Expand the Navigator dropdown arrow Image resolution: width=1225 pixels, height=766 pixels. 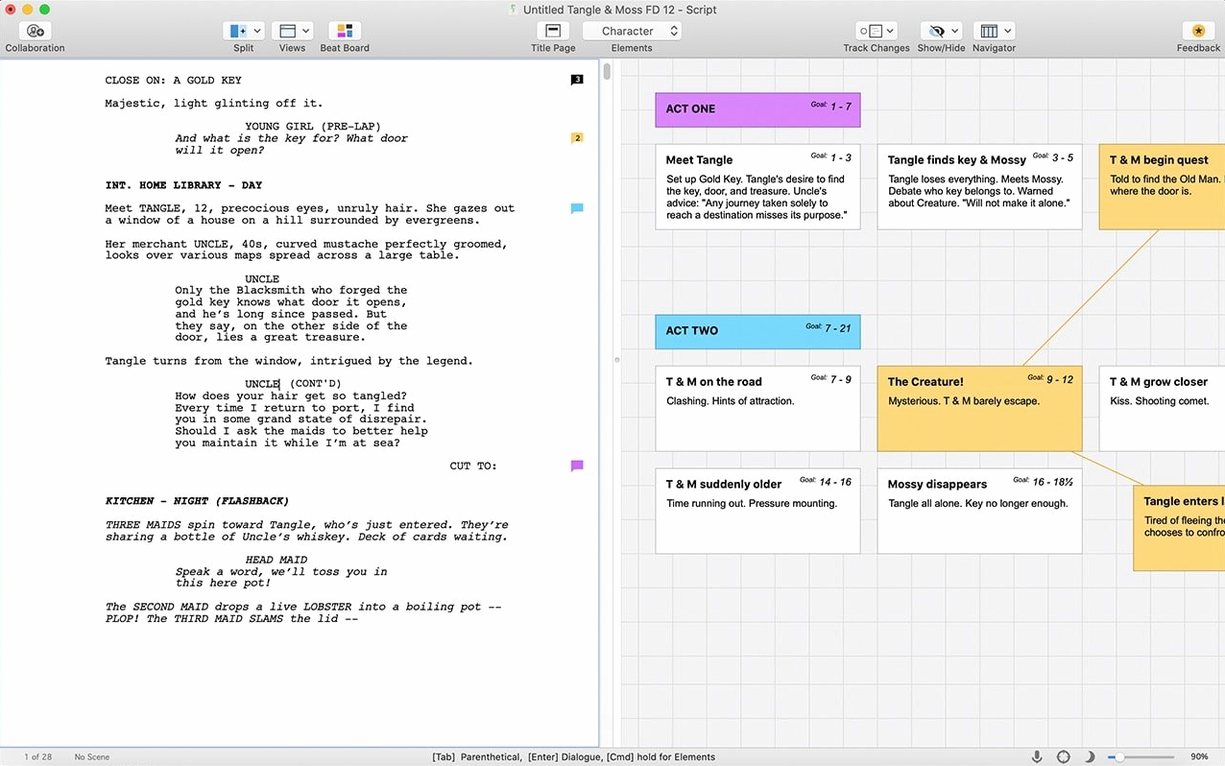click(x=1007, y=31)
